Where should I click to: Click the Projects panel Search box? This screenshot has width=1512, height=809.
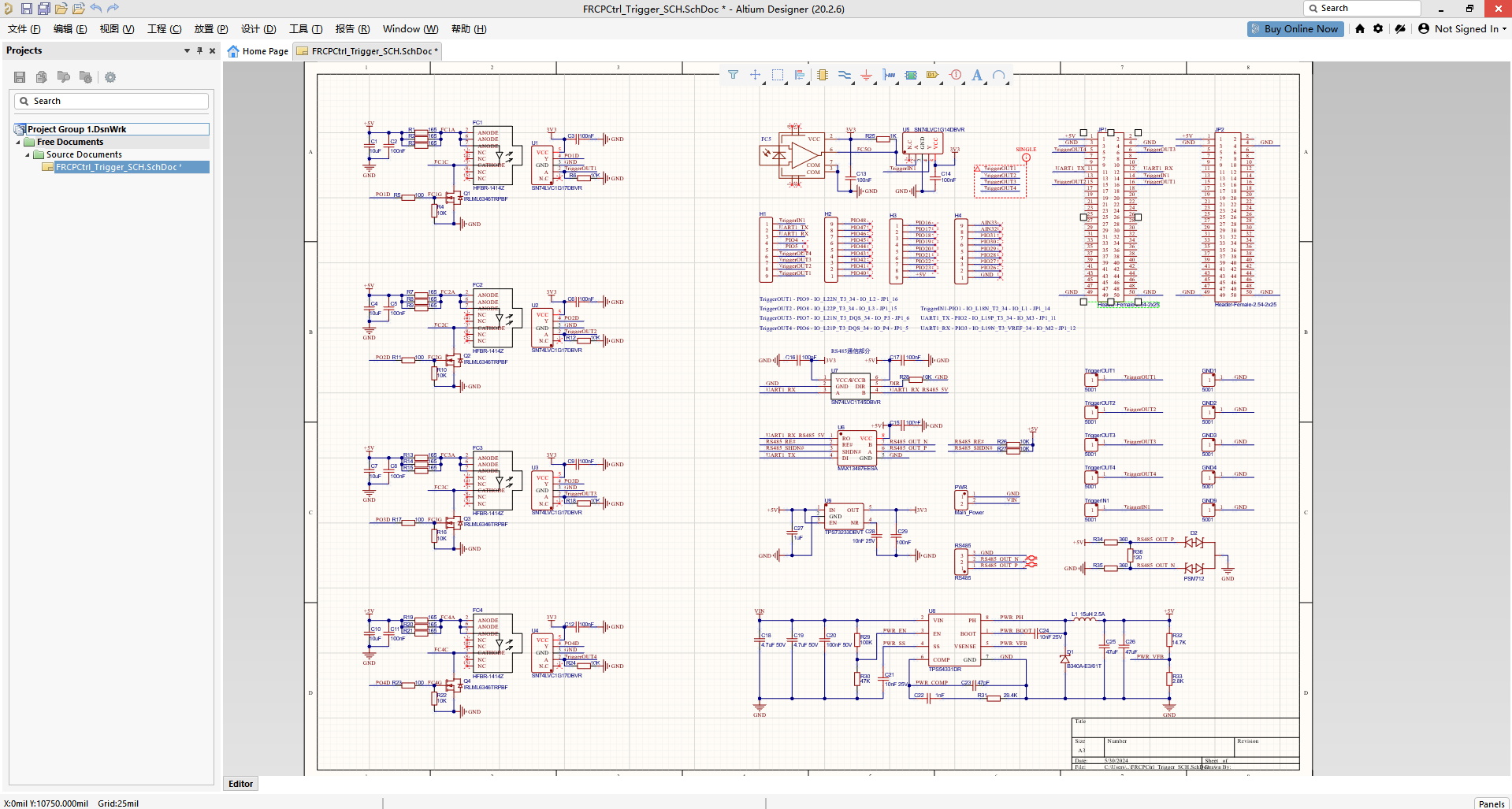click(x=111, y=101)
